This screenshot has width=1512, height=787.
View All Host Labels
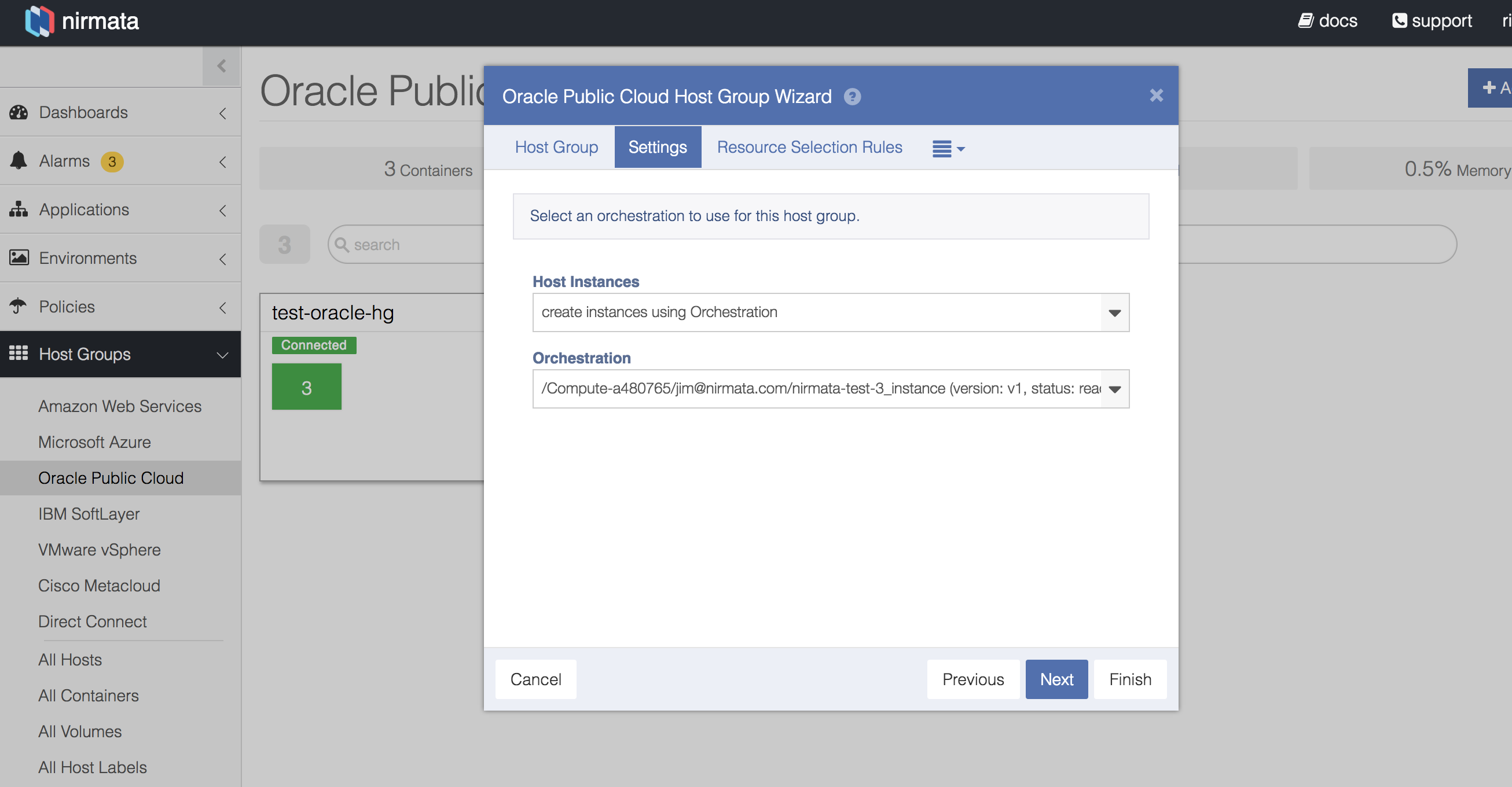[92, 767]
